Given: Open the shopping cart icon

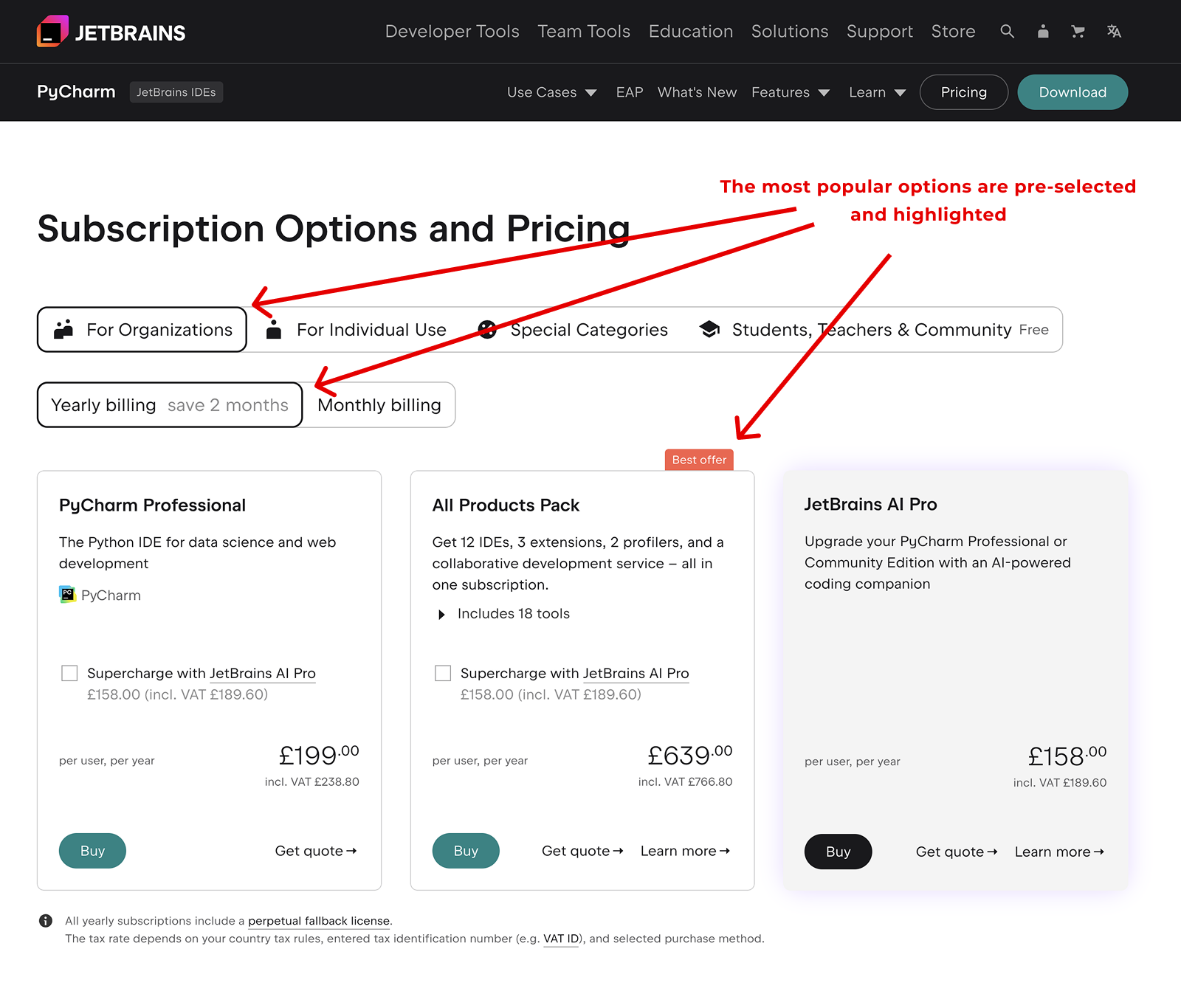Looking at the screenshot, I should point(1078,32).
